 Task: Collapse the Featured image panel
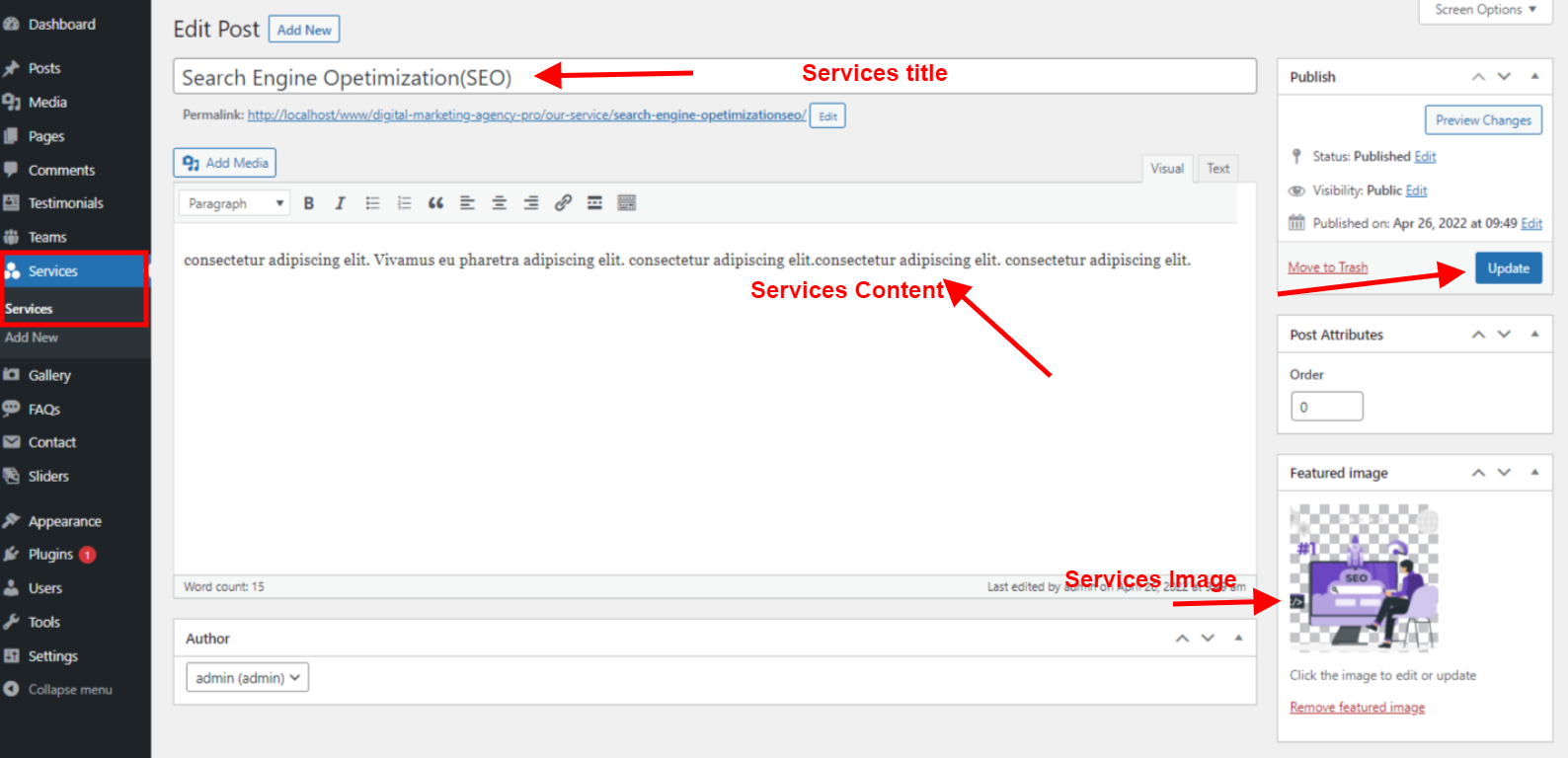(1534, 473)
